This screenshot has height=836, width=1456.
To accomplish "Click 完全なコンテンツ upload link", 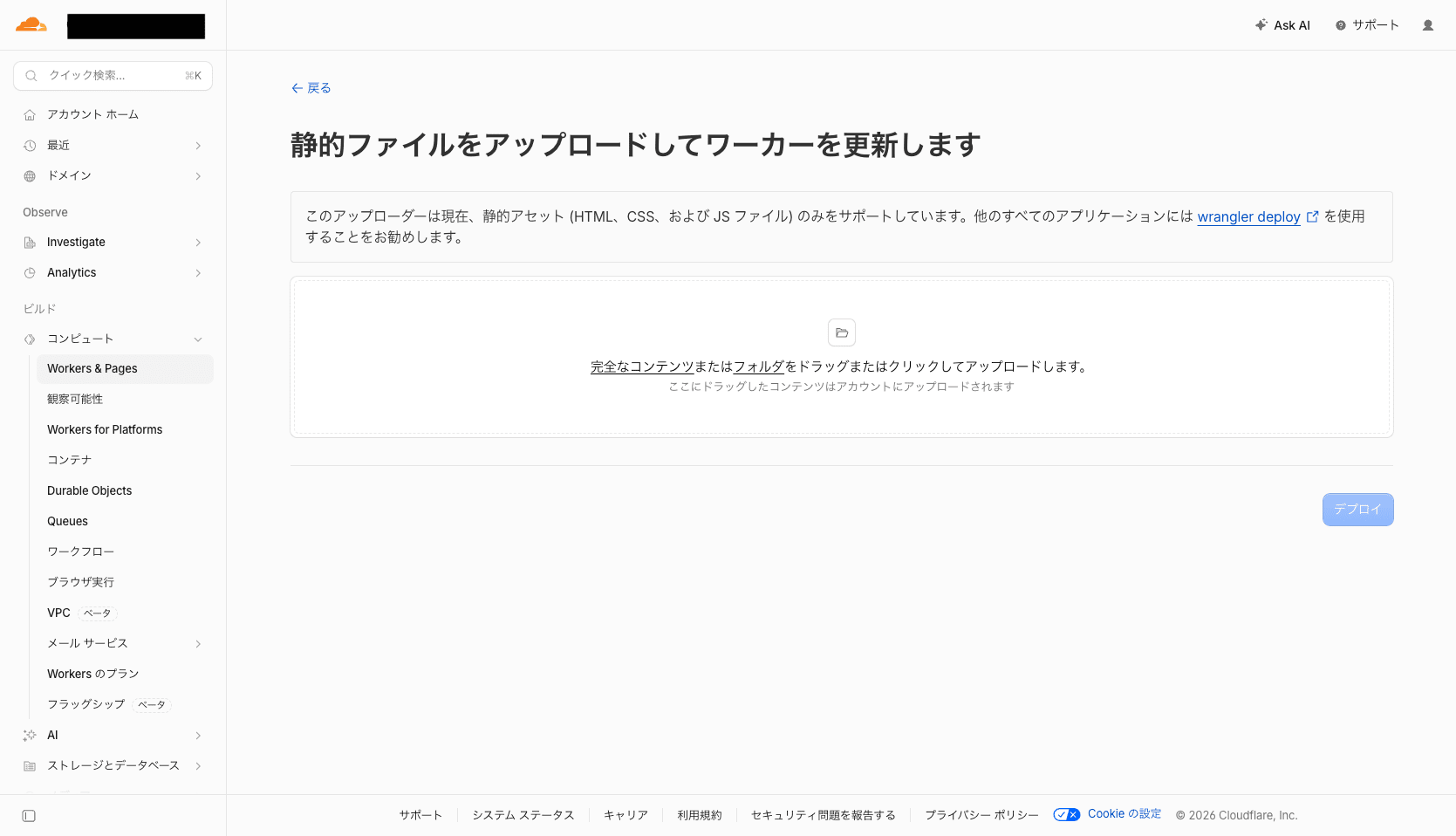I will coord(642,367).
